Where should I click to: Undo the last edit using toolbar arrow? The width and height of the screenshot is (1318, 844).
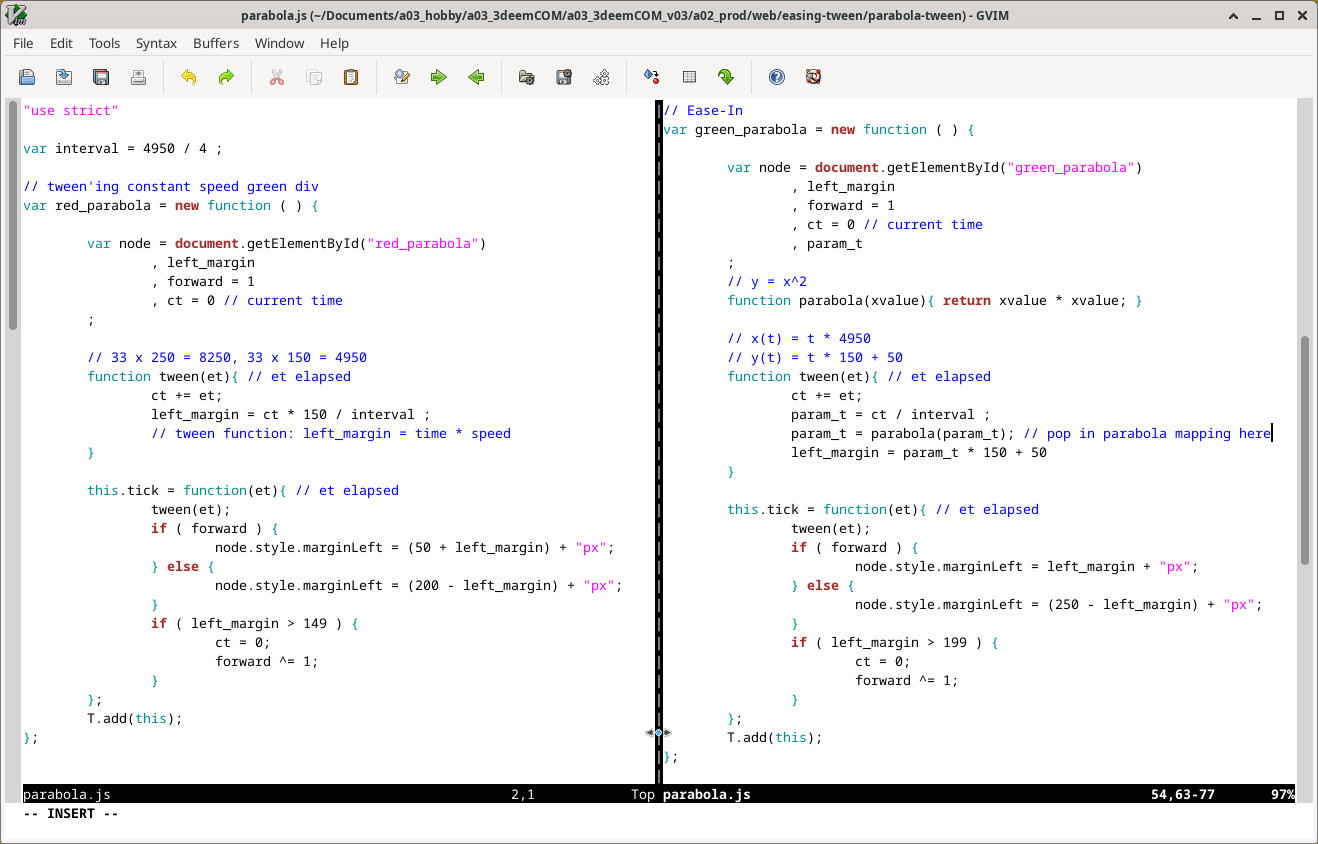[x=188, y=77]
